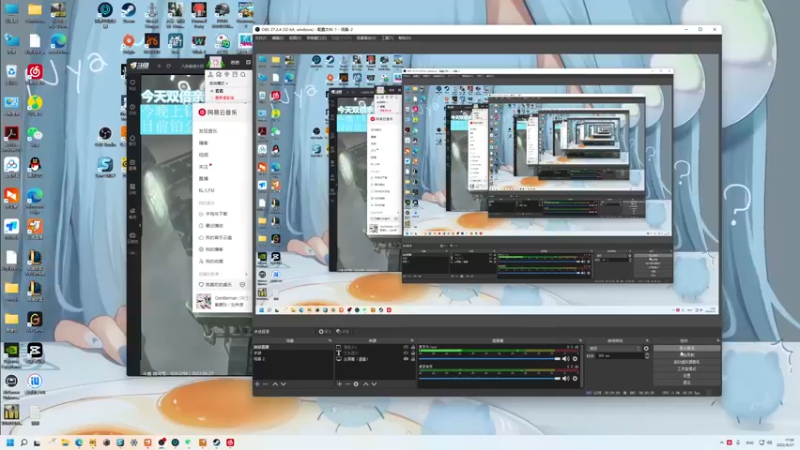Click search icon in QQ panel toolbar
The width and height of the screenshot is (800, 450).
(243, 74)
